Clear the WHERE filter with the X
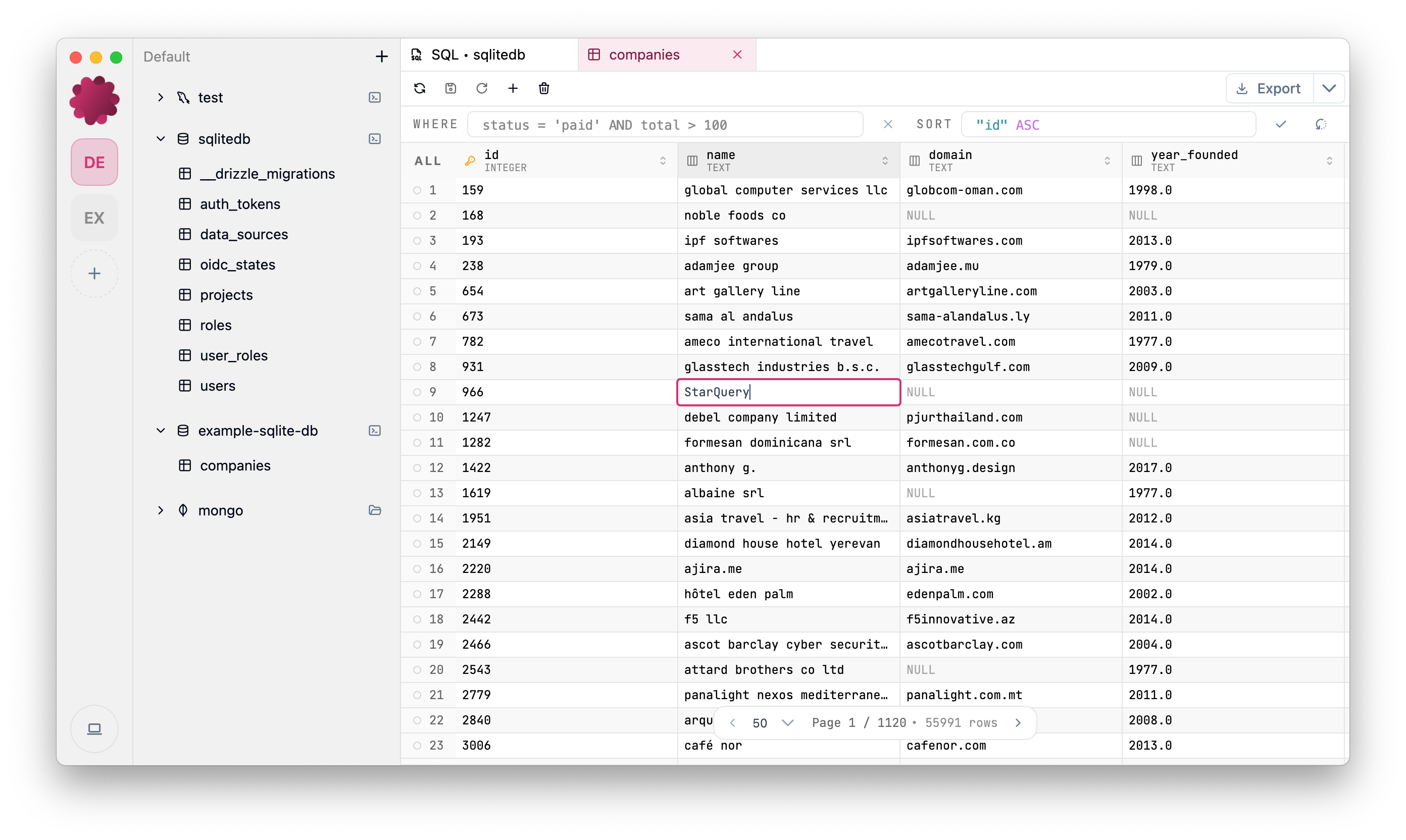The height and width of the screenshot is (840, 1406). coord(887,124)
